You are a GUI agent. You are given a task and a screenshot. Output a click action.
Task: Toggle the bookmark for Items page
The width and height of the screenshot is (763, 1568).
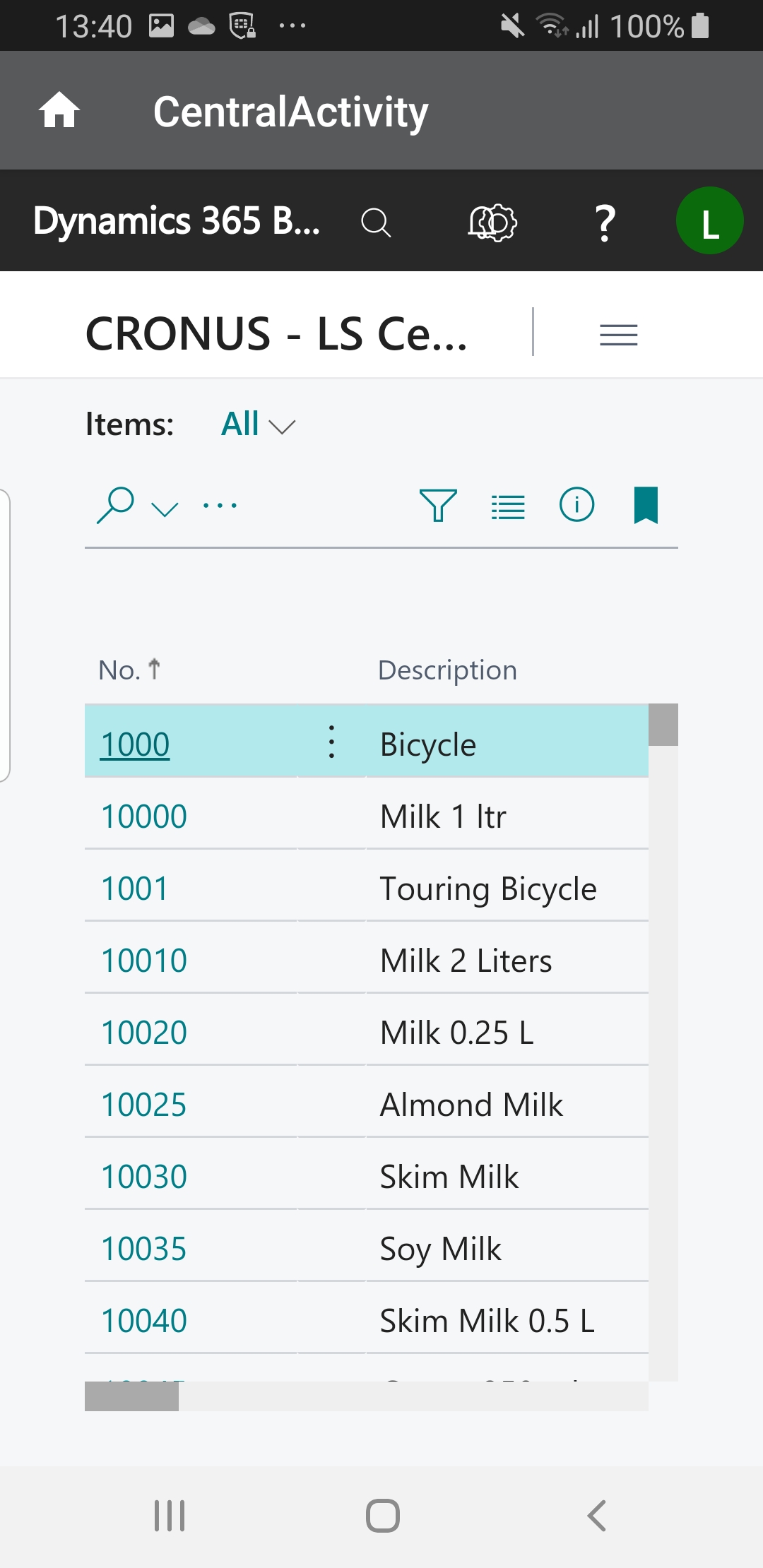tap(646, 506)
